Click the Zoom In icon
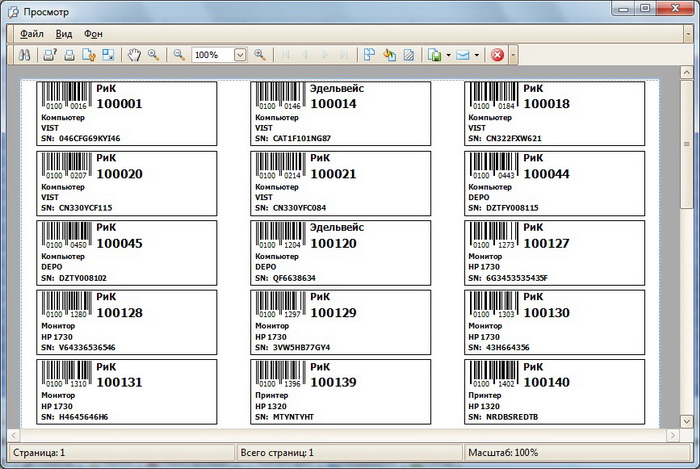This screenshot has width=700, height=469. click(x=260, y=55)
